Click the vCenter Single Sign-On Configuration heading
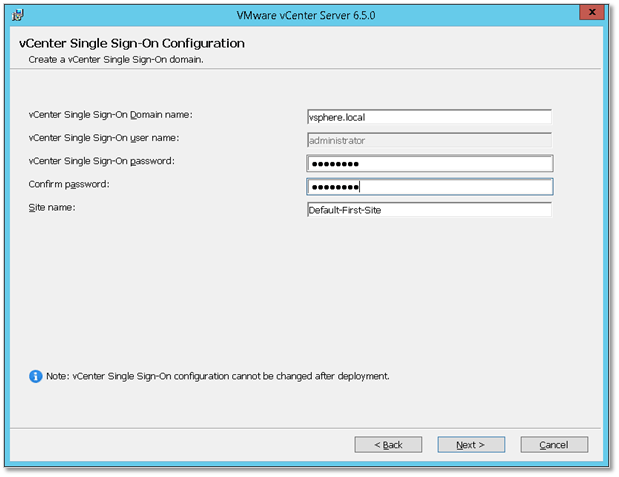 tap(132, 43)
